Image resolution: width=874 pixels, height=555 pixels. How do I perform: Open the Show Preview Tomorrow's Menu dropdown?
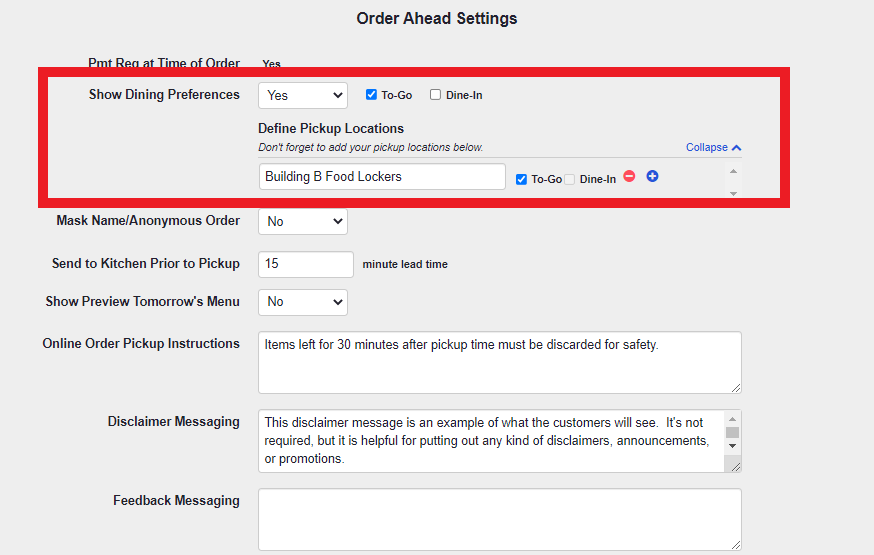303,301
